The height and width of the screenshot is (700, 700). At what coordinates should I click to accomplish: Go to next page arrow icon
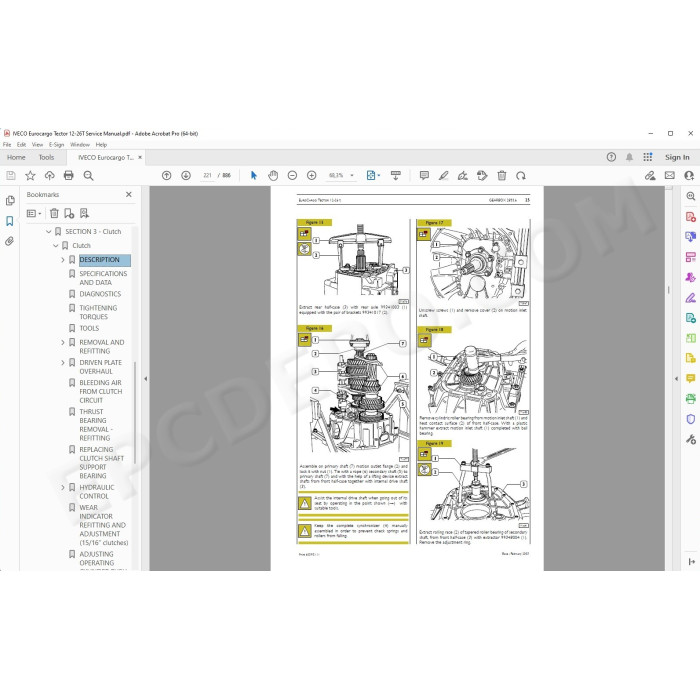click(x=186, y=175)
